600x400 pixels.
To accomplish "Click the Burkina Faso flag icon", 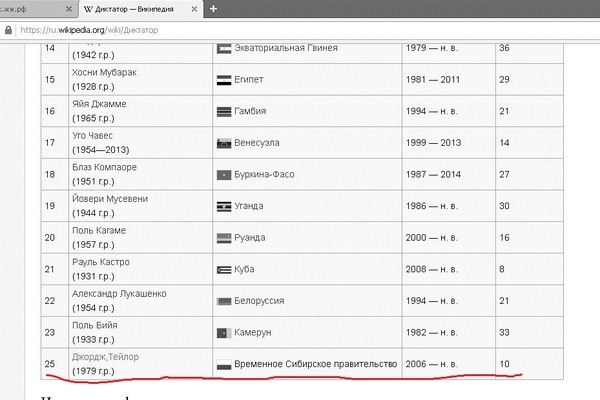I will (x=224, y=175).
